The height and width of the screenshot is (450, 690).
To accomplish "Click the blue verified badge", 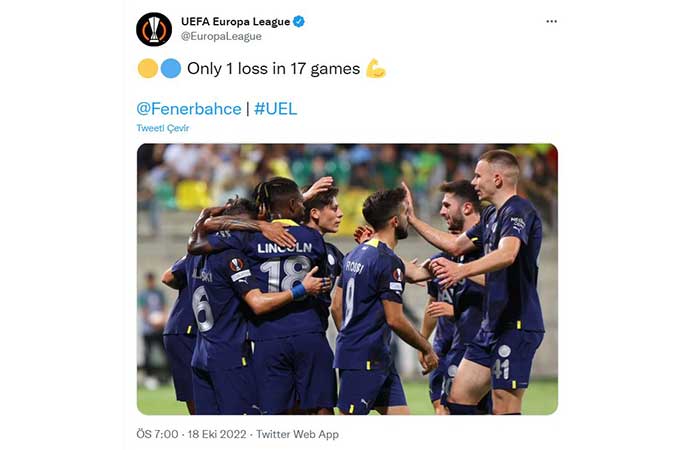I will [299, 21].
